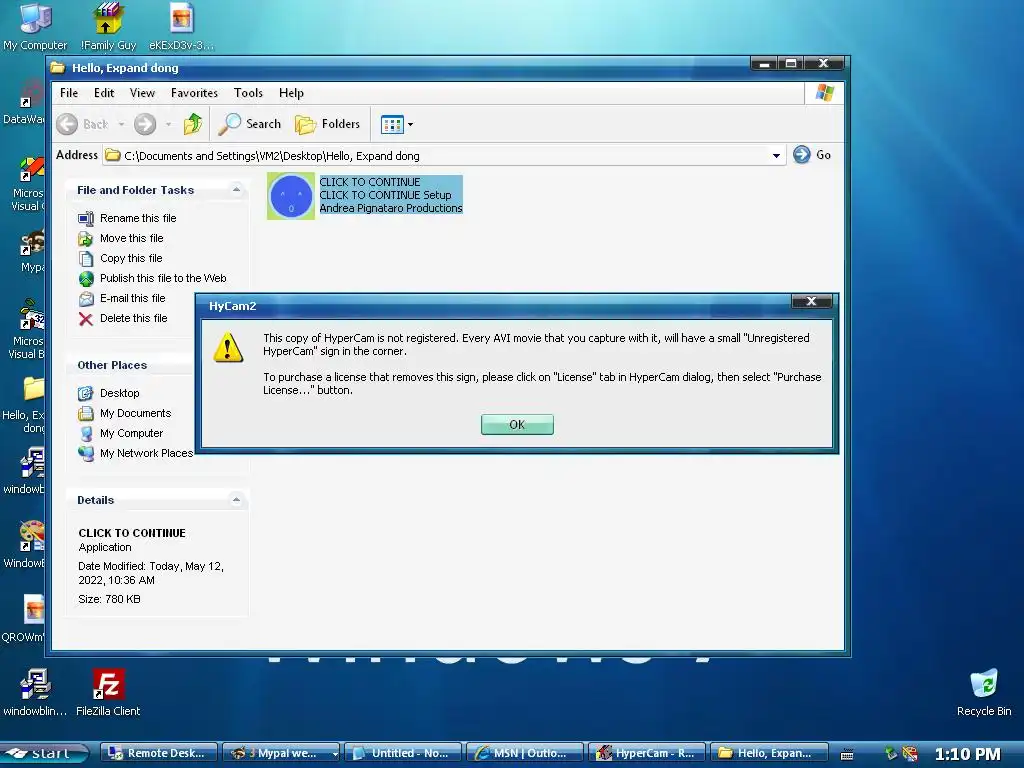Open the Edit menu
Image resolution: width=1024 pixels, height=768 pixels.
pos(104,93)
